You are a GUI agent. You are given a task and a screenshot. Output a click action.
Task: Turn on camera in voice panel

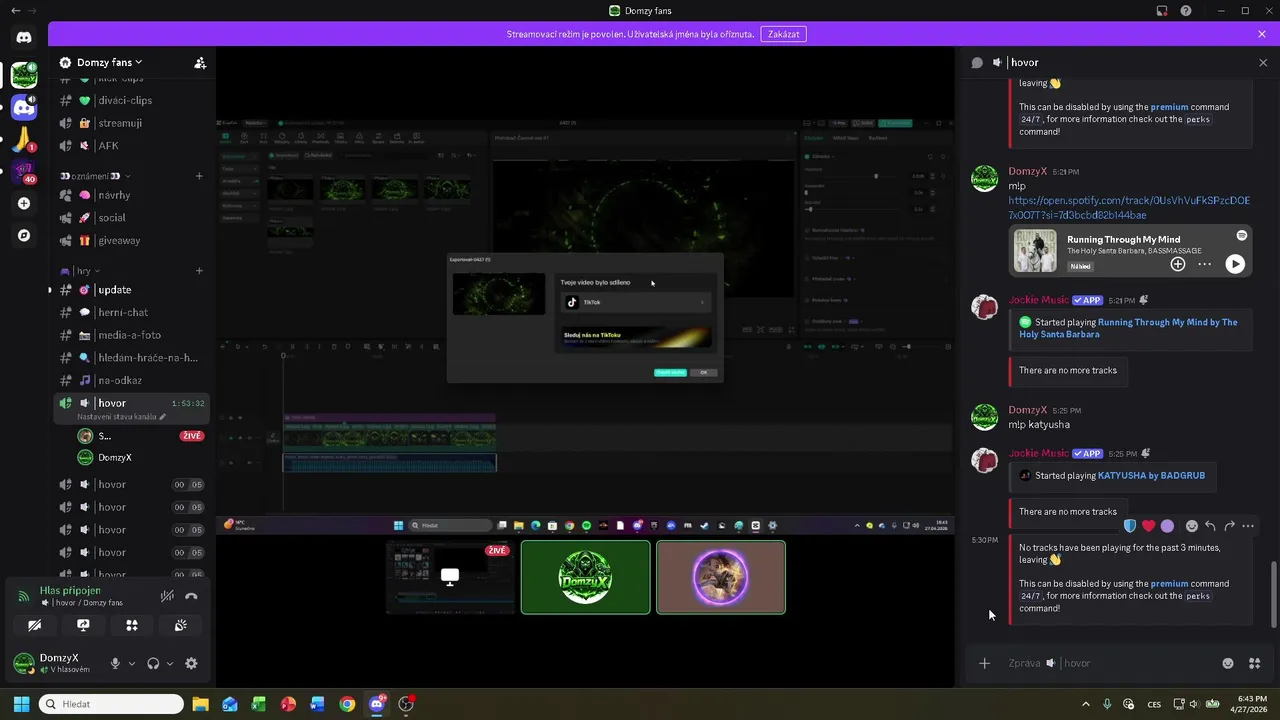[35, 625]
